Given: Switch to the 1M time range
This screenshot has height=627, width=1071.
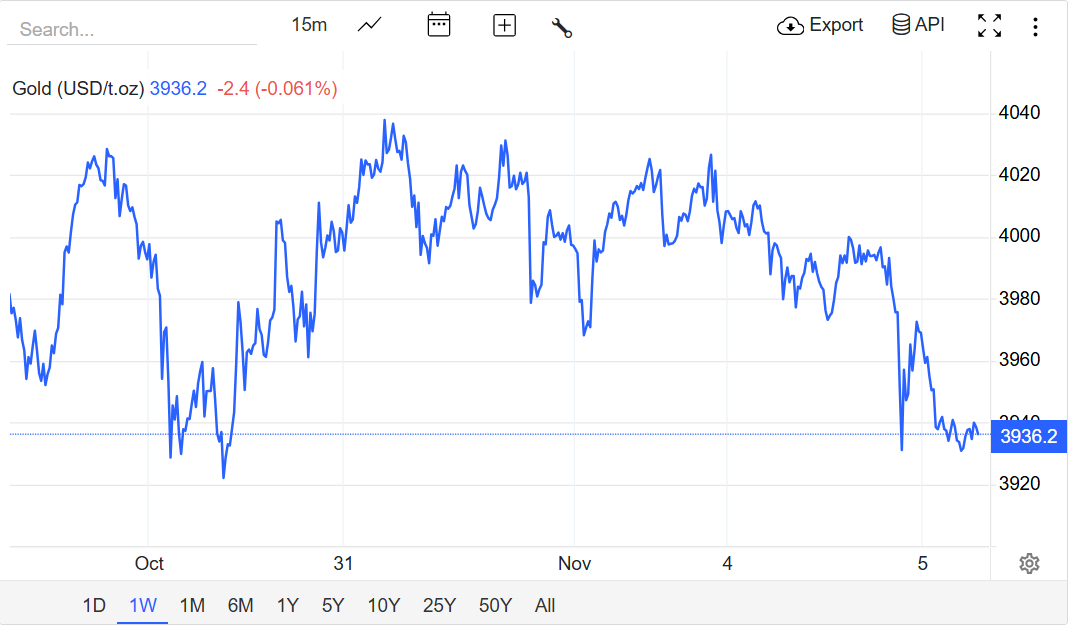Looking at the screenshot, I should [x=192, y=605].
